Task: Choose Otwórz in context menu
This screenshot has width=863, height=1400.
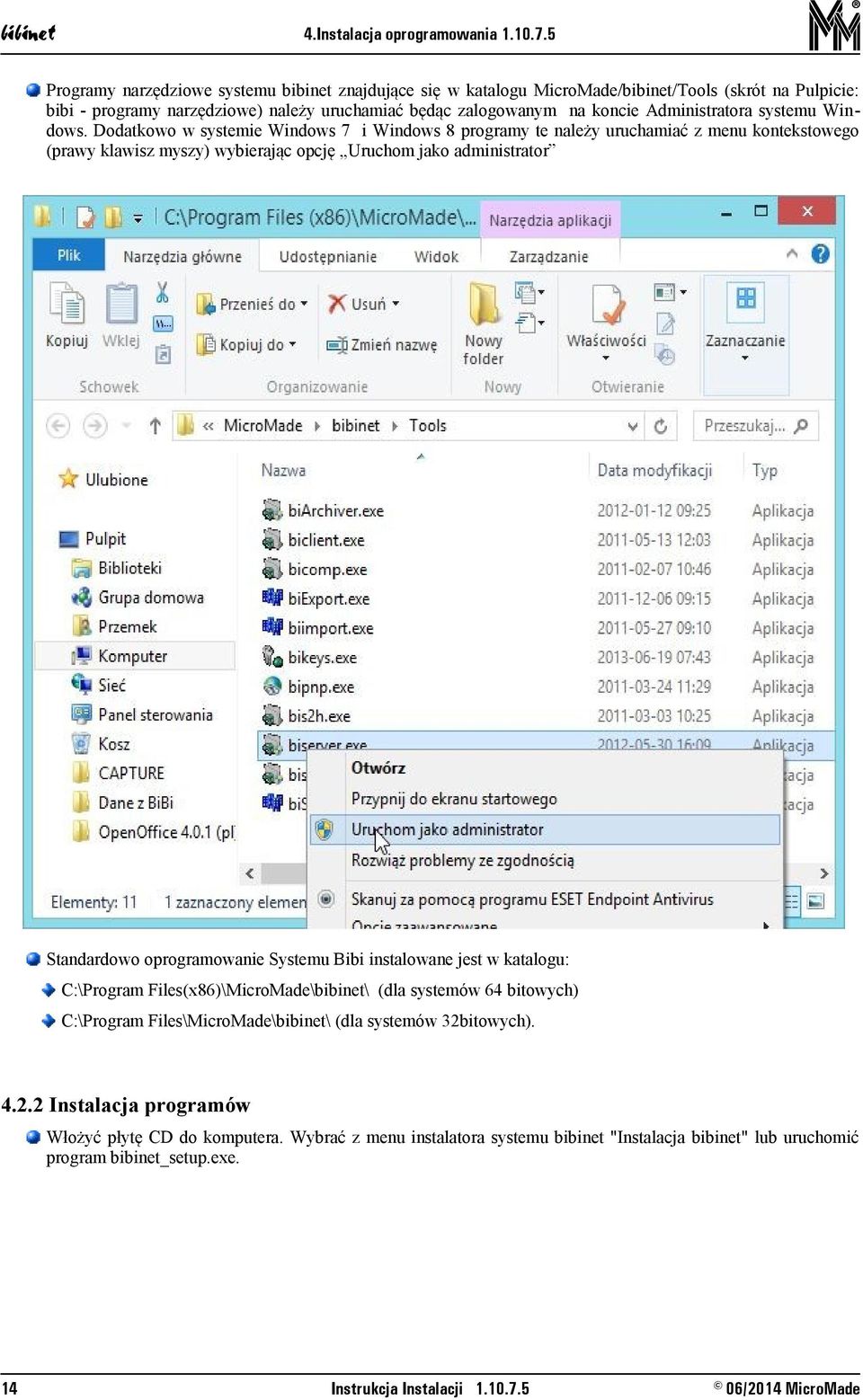Action: coord(378,767)
